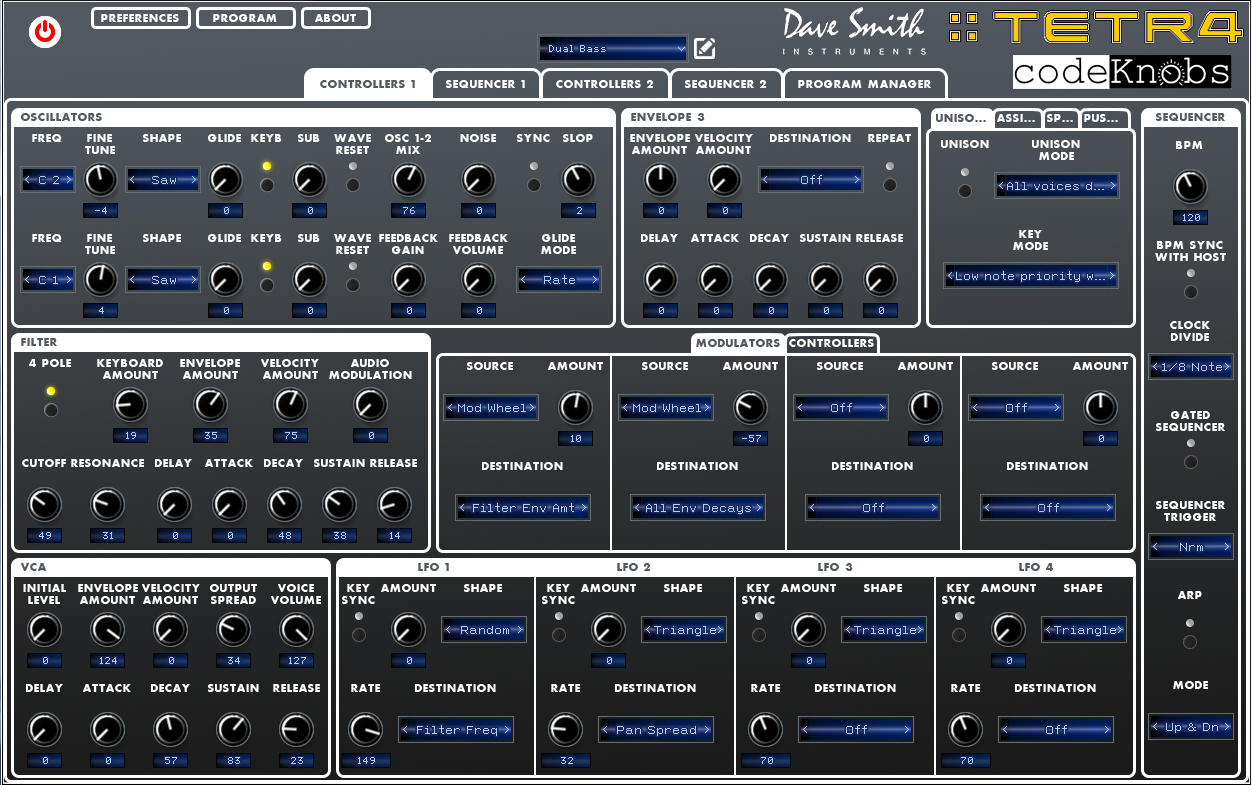Click the filter Audio Modulation knob
The width and height of the screenshot is (1252, 785).
[x=370, y=405]
